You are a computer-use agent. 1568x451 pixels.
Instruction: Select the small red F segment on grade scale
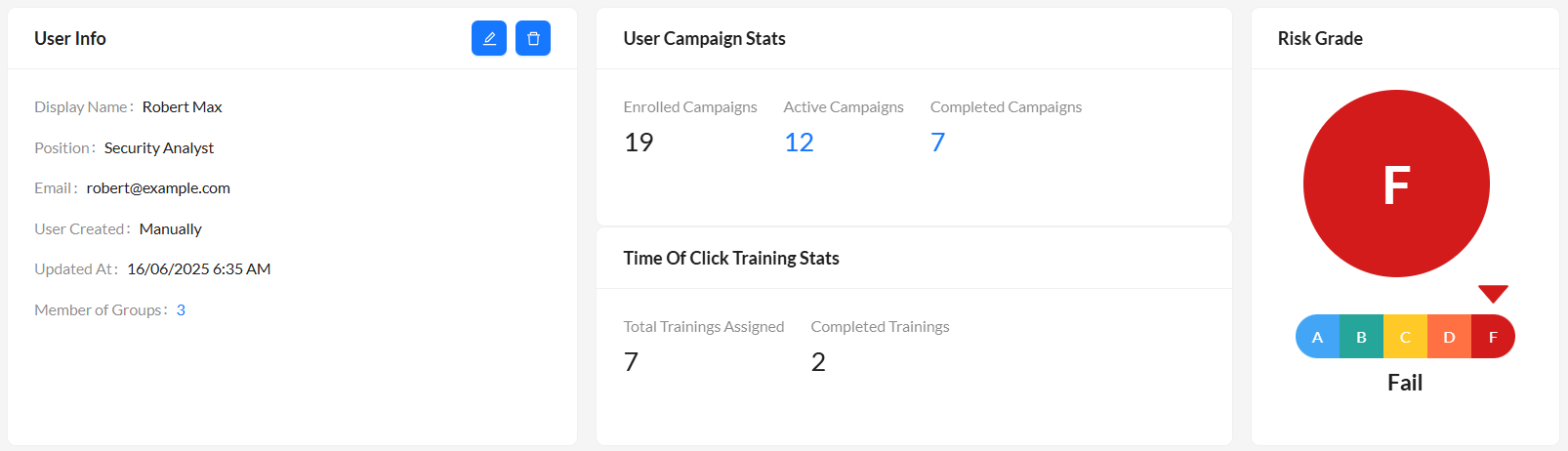click(1493, 337)
